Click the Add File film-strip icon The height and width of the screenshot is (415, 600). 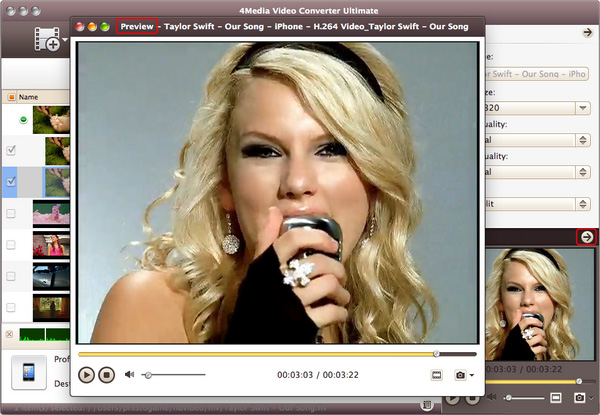coord(46,40)
